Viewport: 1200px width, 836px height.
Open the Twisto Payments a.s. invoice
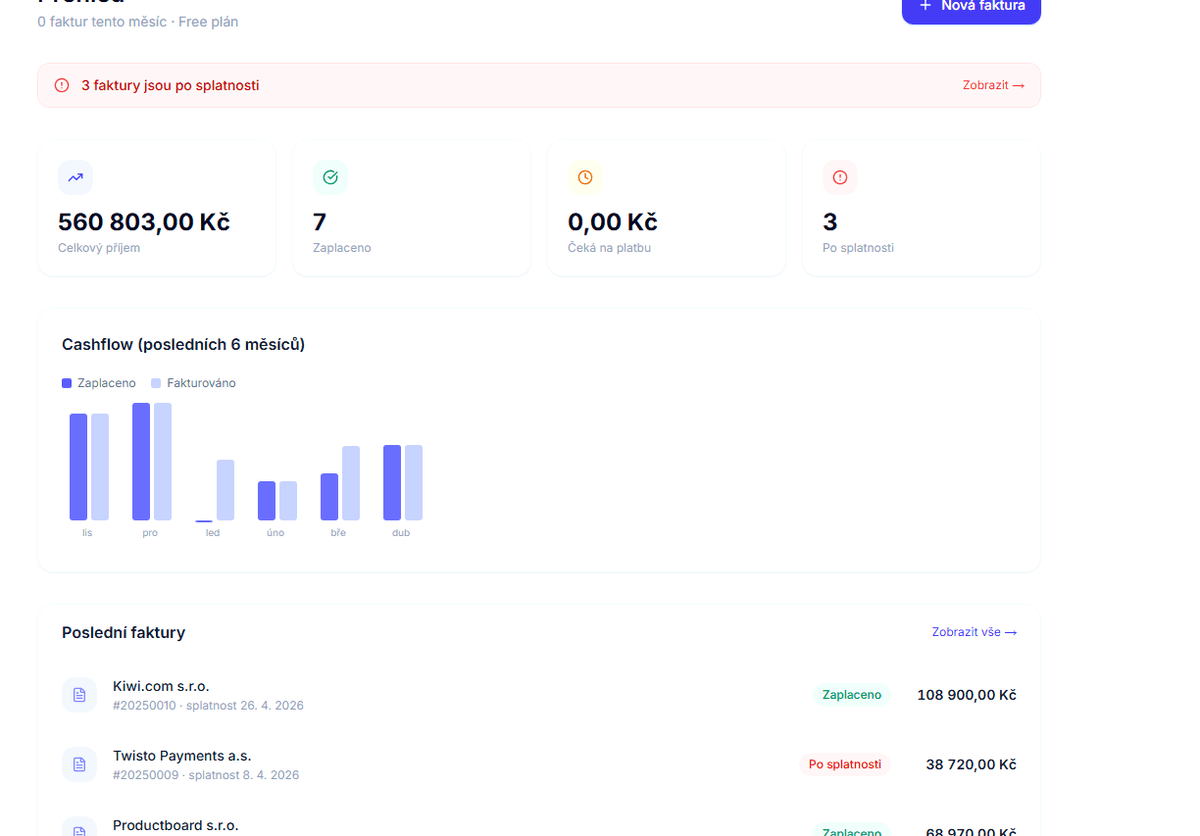click(x=539, y=764)
